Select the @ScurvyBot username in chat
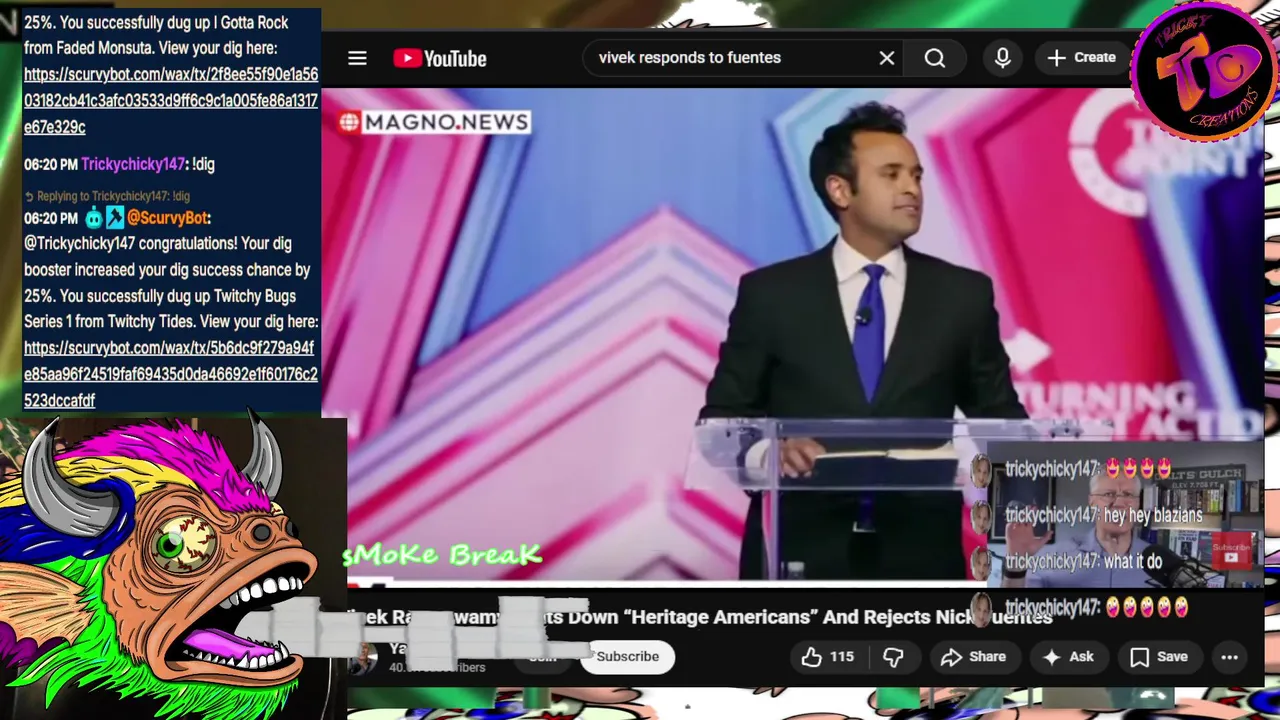The image size is (1280, 720). coord(169,218)
